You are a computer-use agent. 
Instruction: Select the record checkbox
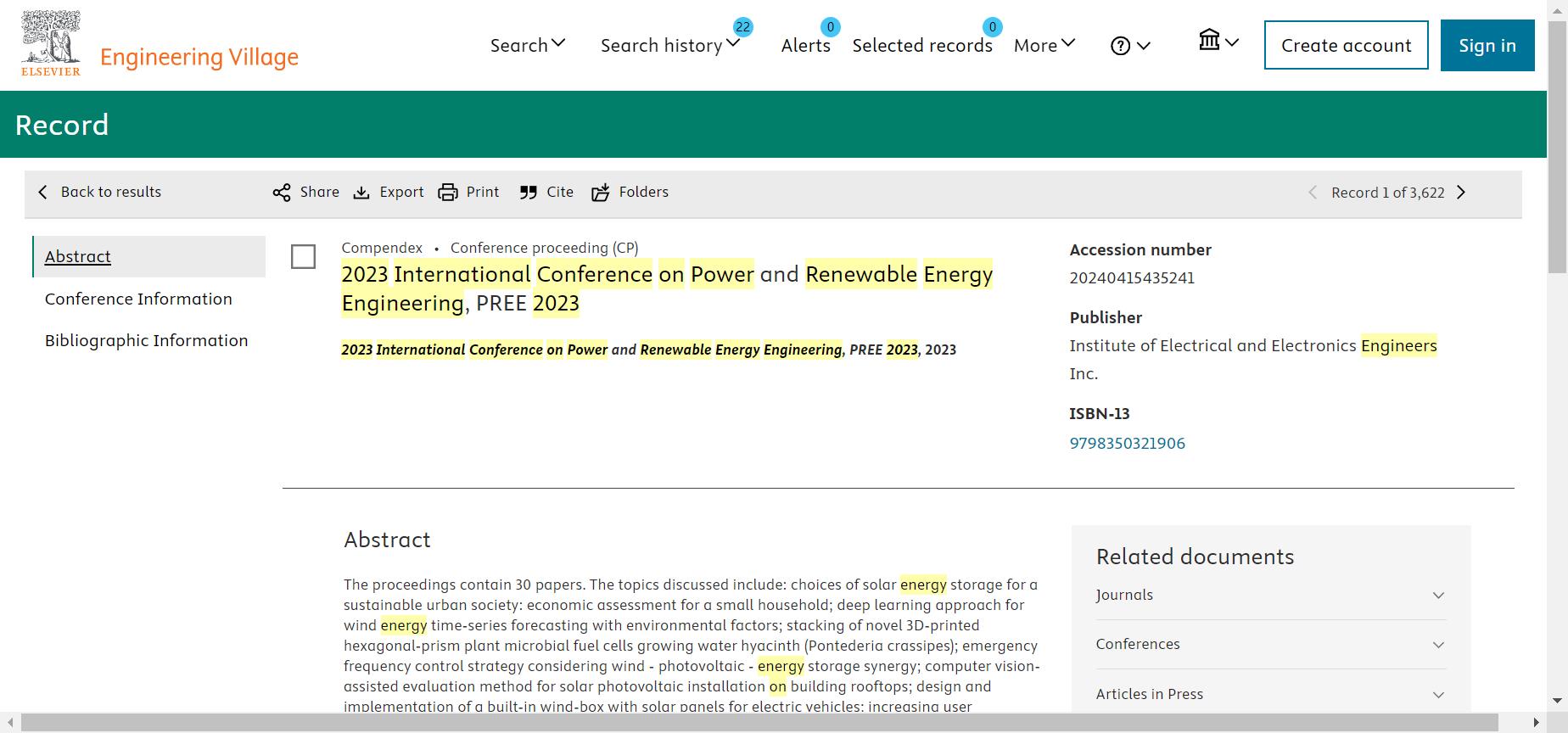(x=303, y=256)
